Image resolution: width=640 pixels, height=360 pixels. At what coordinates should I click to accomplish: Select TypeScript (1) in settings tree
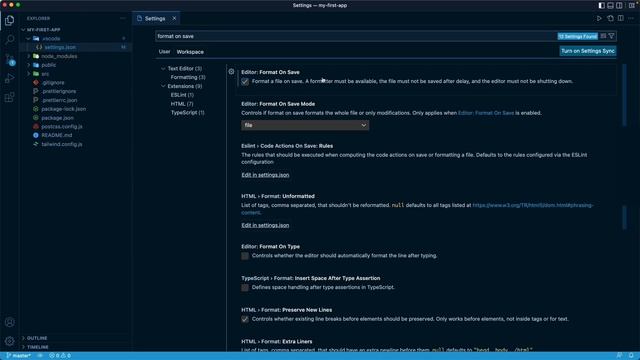[187, 112]
